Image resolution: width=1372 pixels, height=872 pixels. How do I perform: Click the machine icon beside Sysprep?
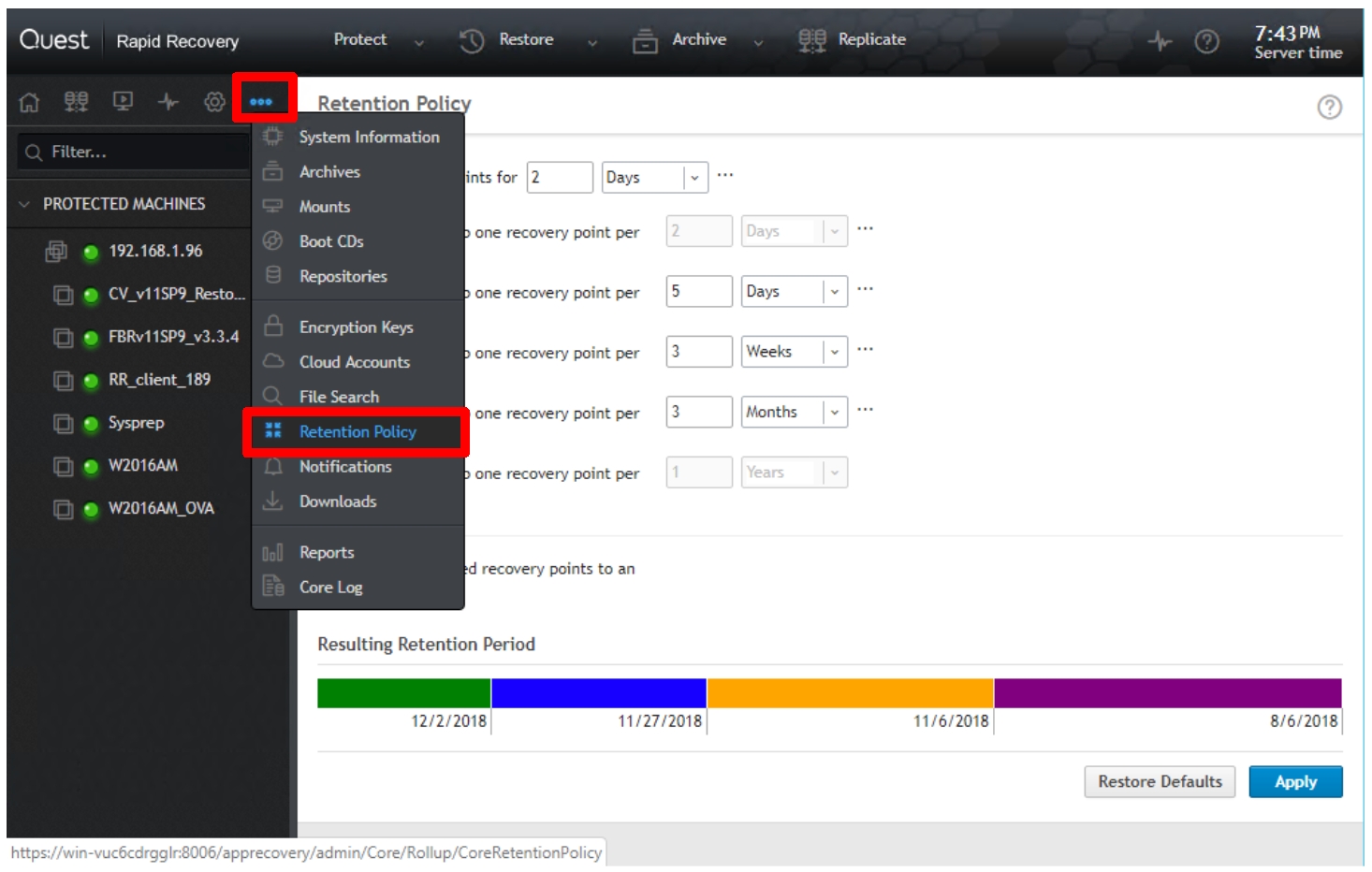(x=63, y=423)
